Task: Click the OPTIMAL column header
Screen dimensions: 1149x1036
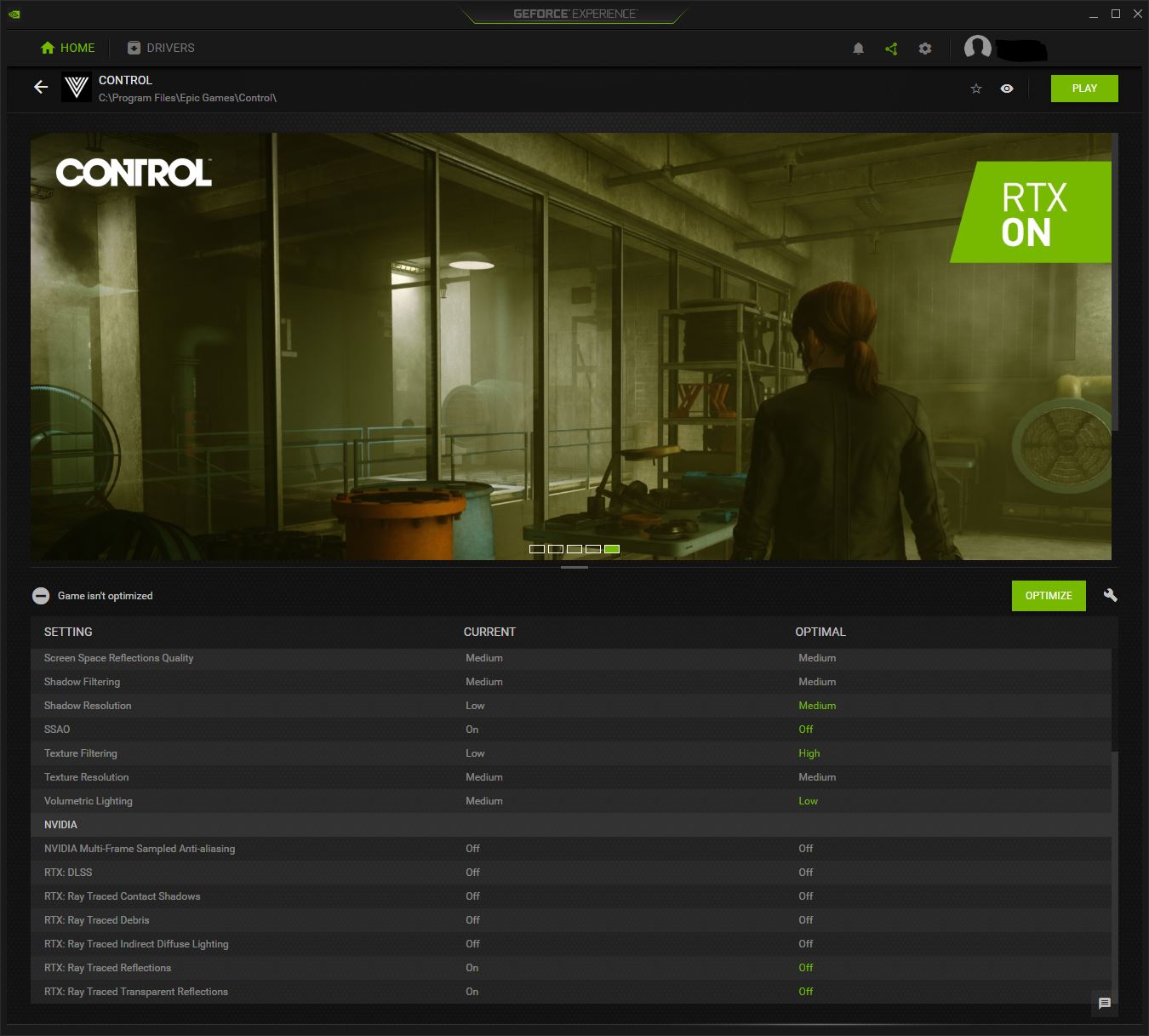Action: [x=820, y=632]
